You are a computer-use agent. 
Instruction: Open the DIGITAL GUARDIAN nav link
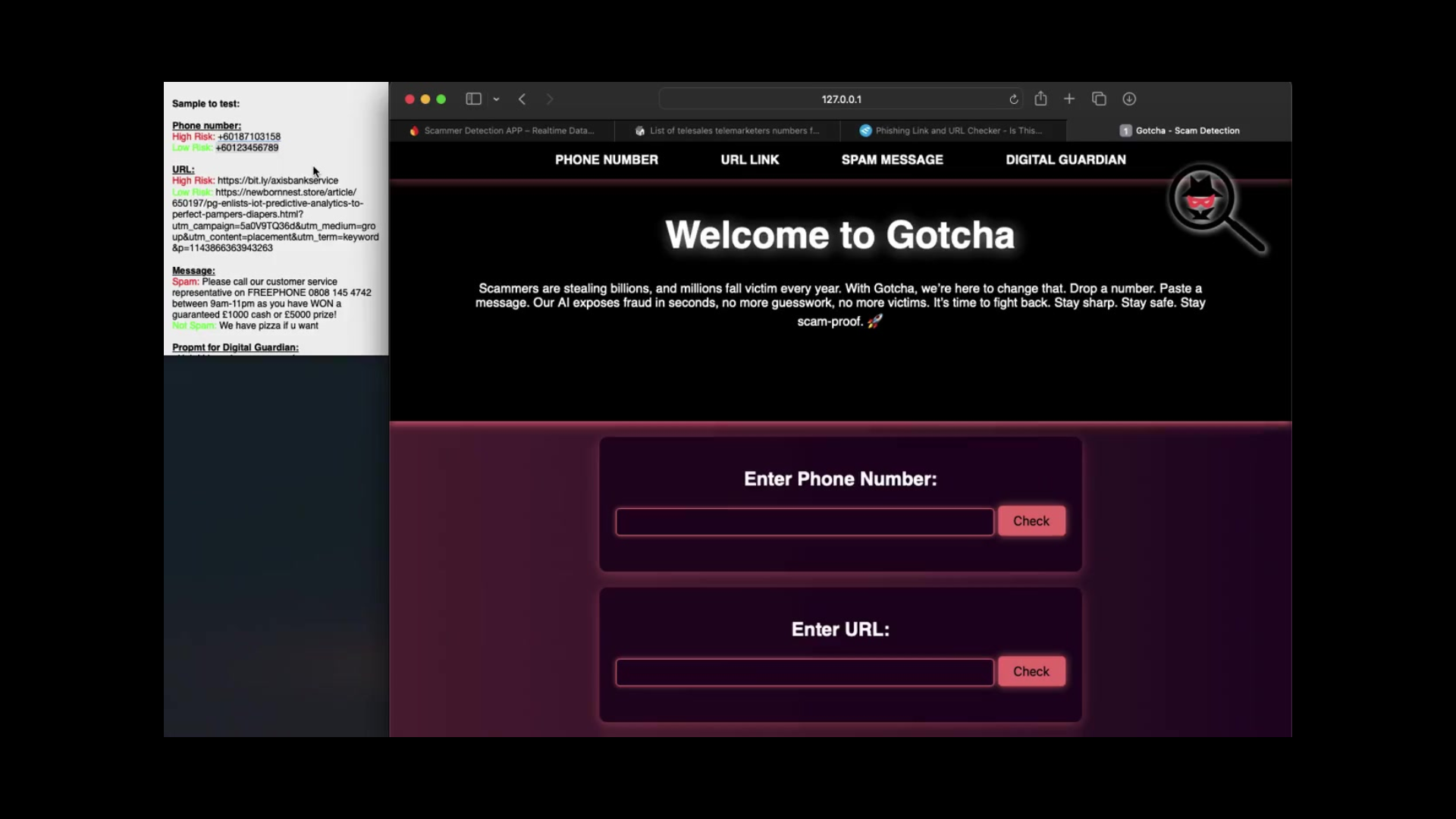[1065, 160]
